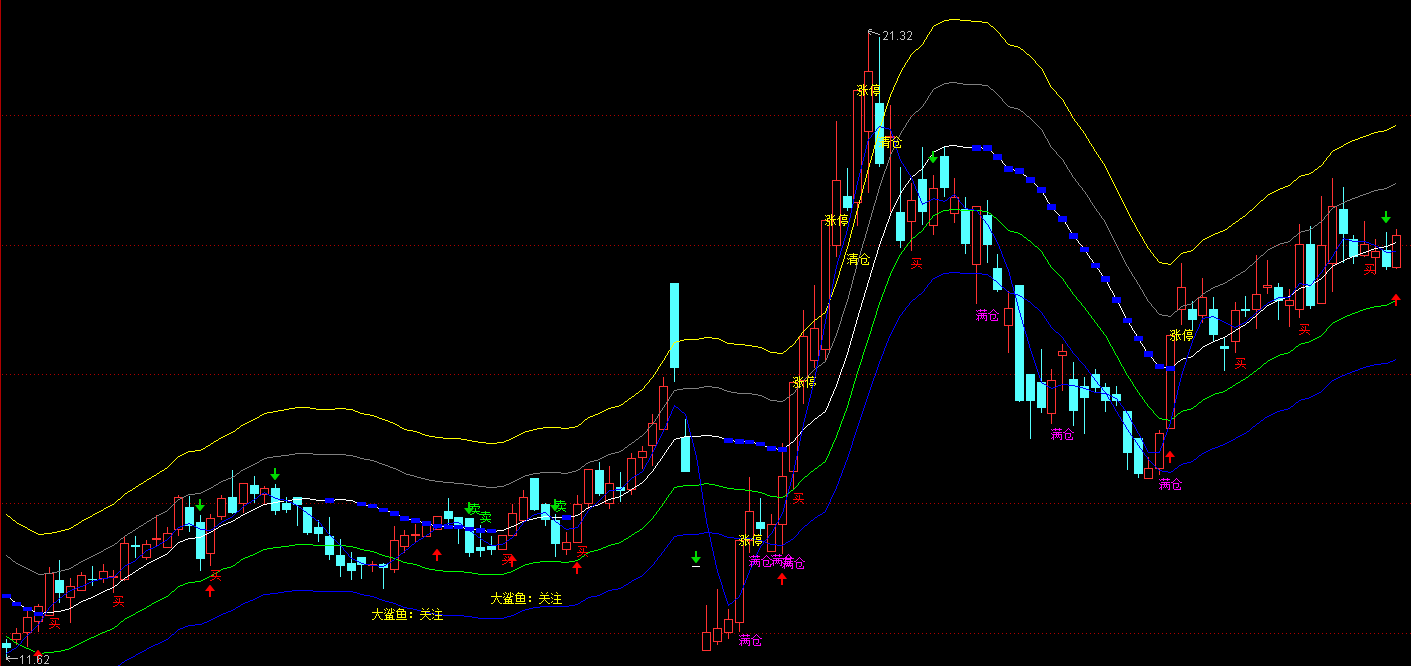
Task: Click the rightmost 大鲨鱼: 关注 label
Action: (526, 598)
